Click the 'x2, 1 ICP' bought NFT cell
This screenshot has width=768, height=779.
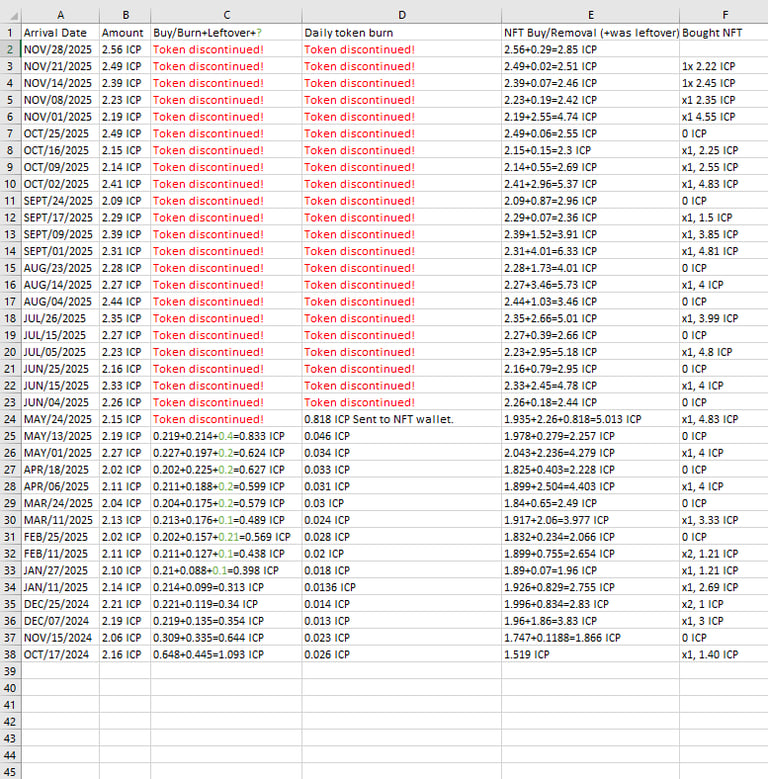coord(724,604)
